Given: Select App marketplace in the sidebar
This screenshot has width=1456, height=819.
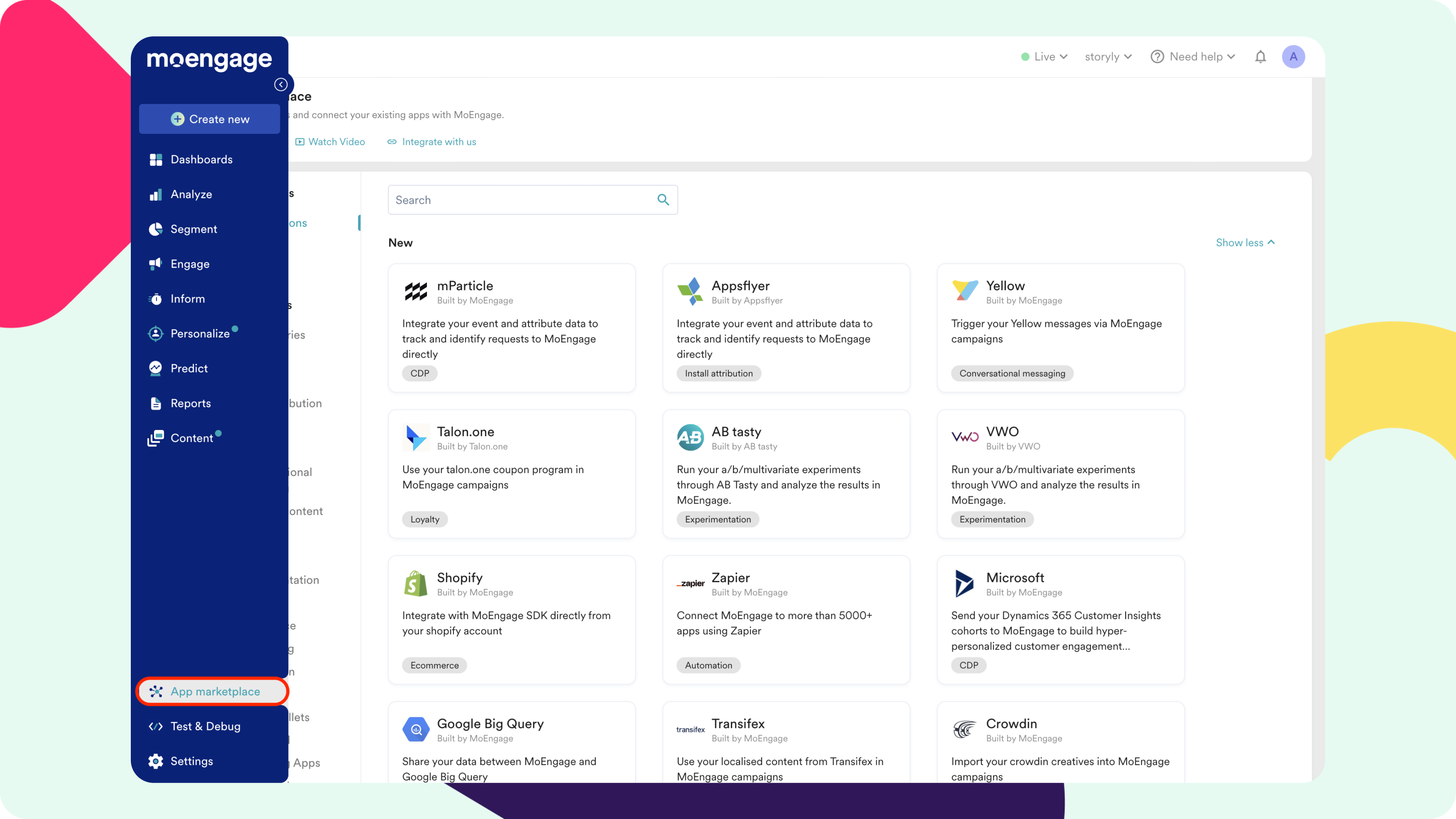Looking at the screenshot, I should 215,691.
